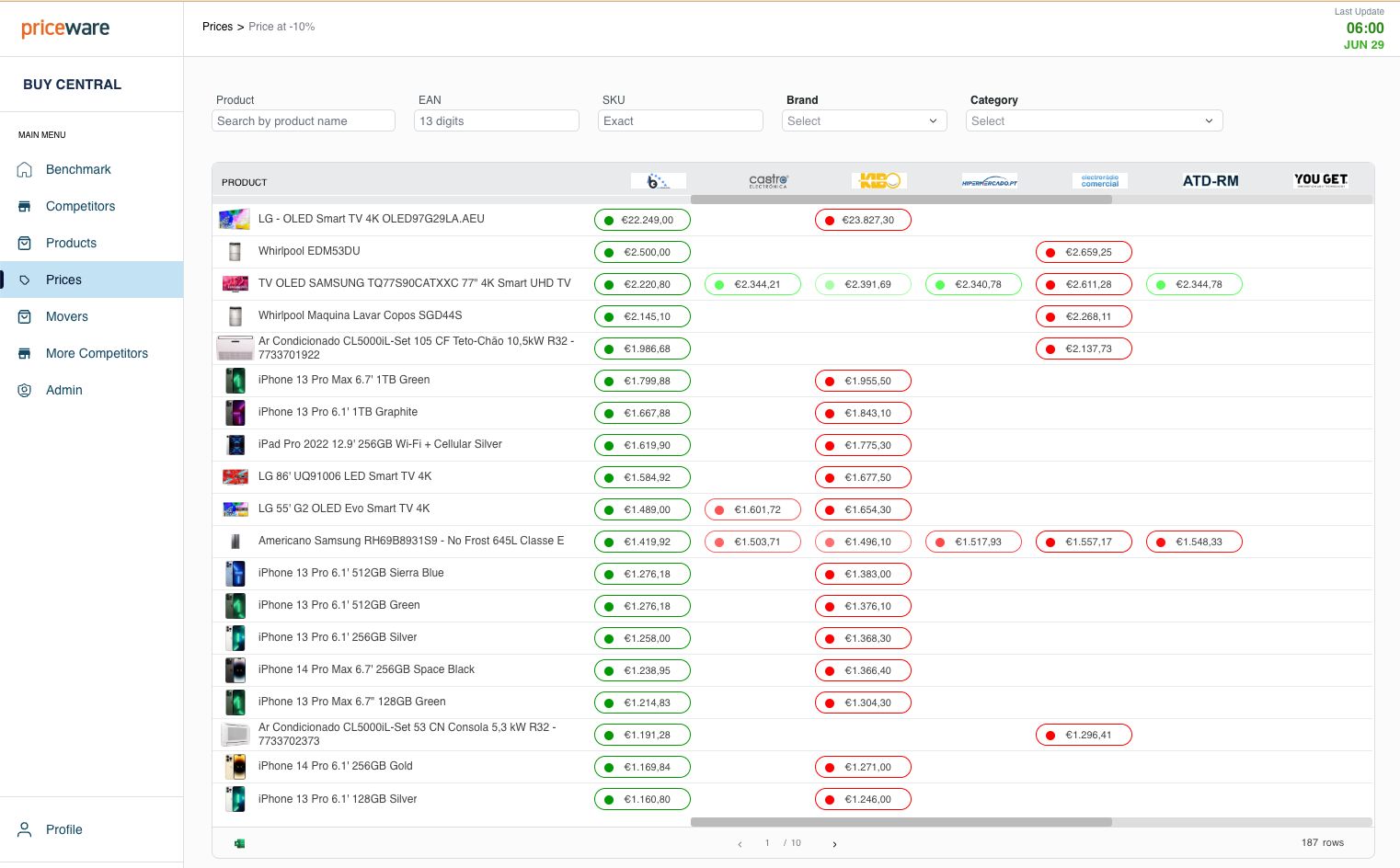Click '187 rows' count text
The image size is (1400, 868).
point(1323,842)
